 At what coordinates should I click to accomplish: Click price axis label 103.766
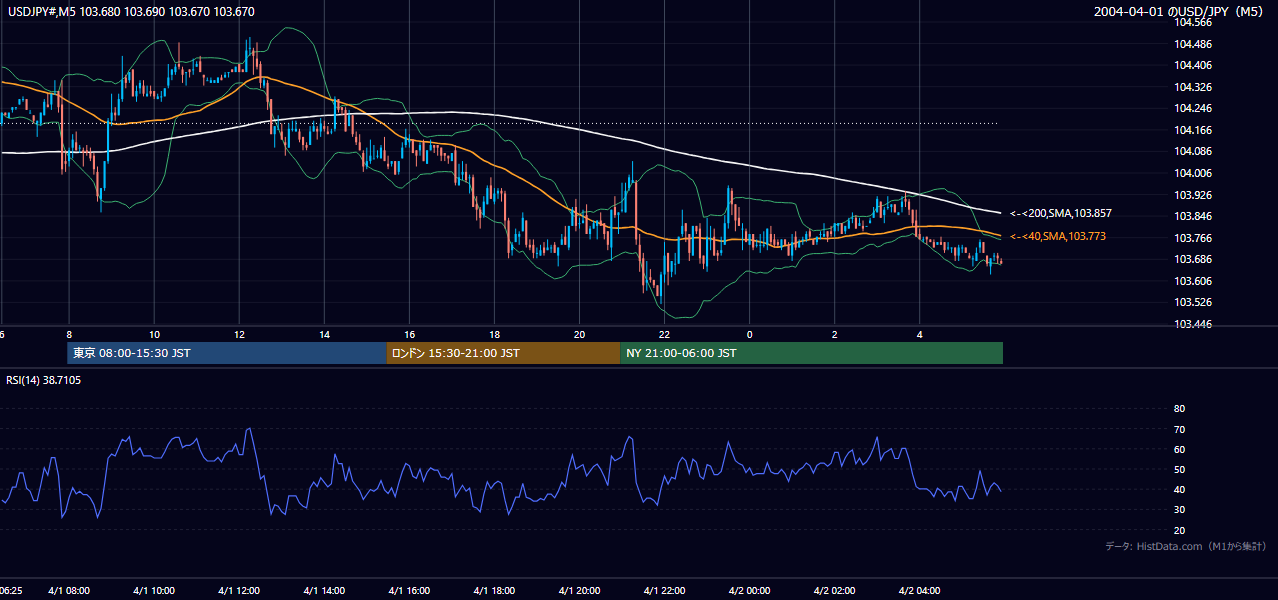click(1192, 238)
